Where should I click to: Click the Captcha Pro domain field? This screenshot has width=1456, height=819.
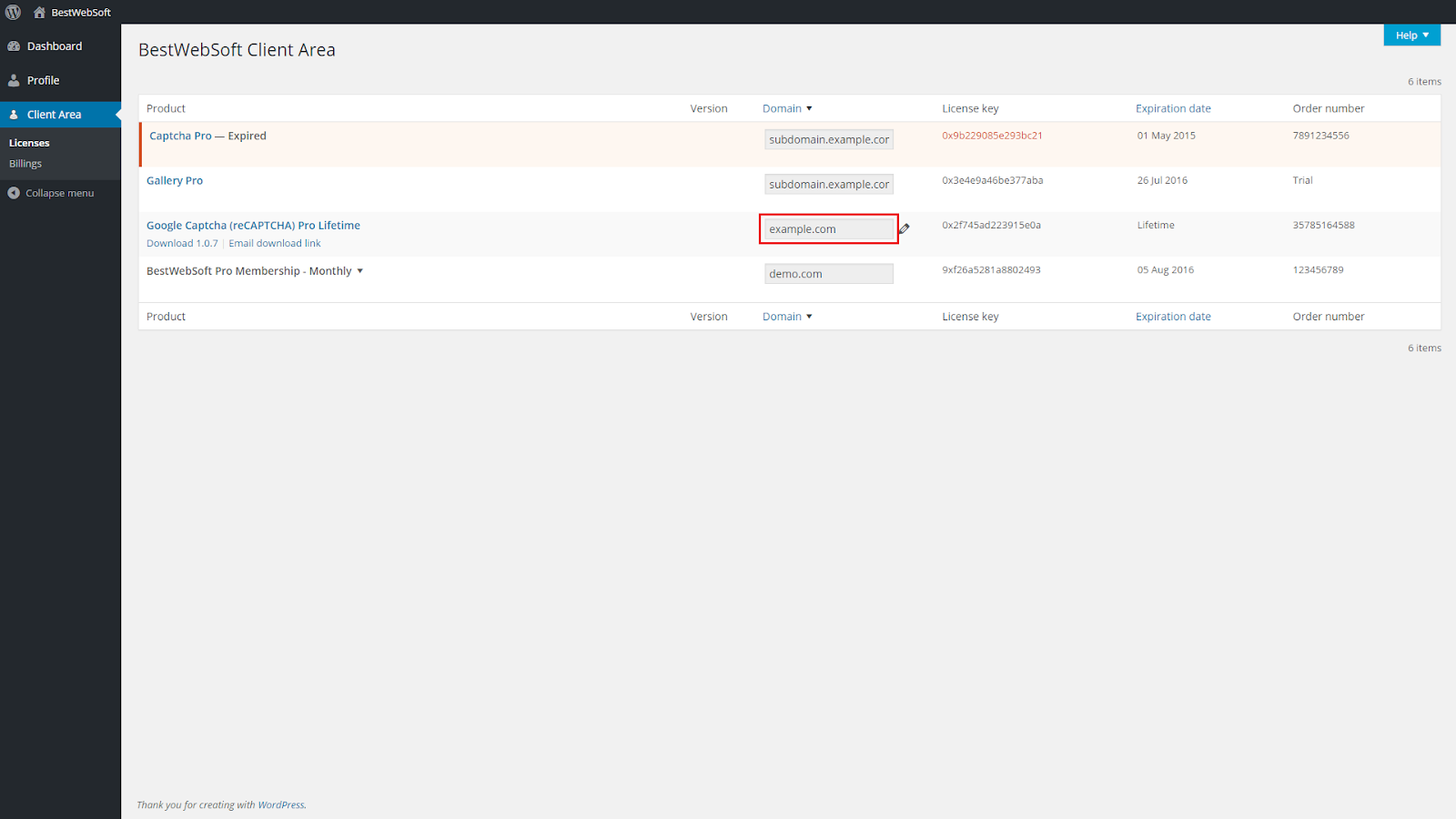coord(829,139)
